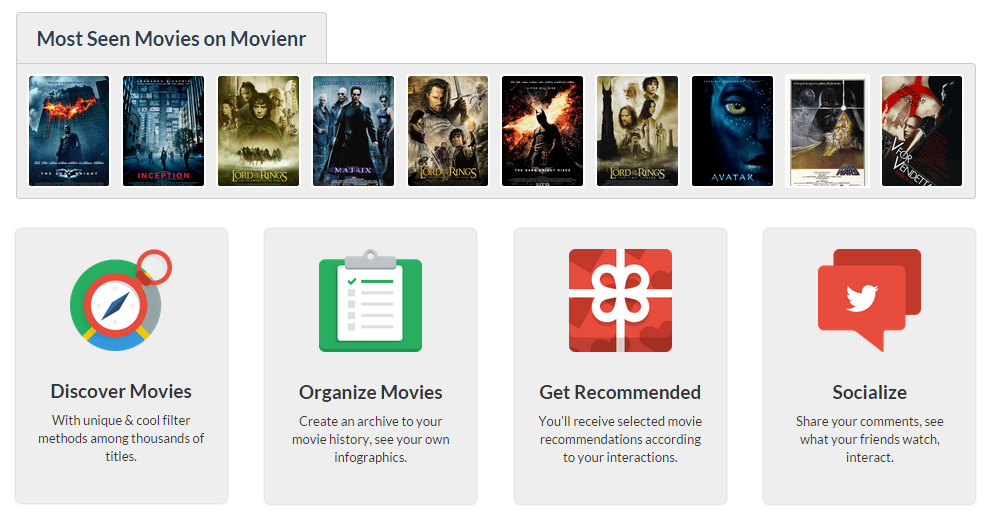This screenshot has height=520, width=994.
Task: Click the Get Recommended heading
Action: tap(620, 392)
